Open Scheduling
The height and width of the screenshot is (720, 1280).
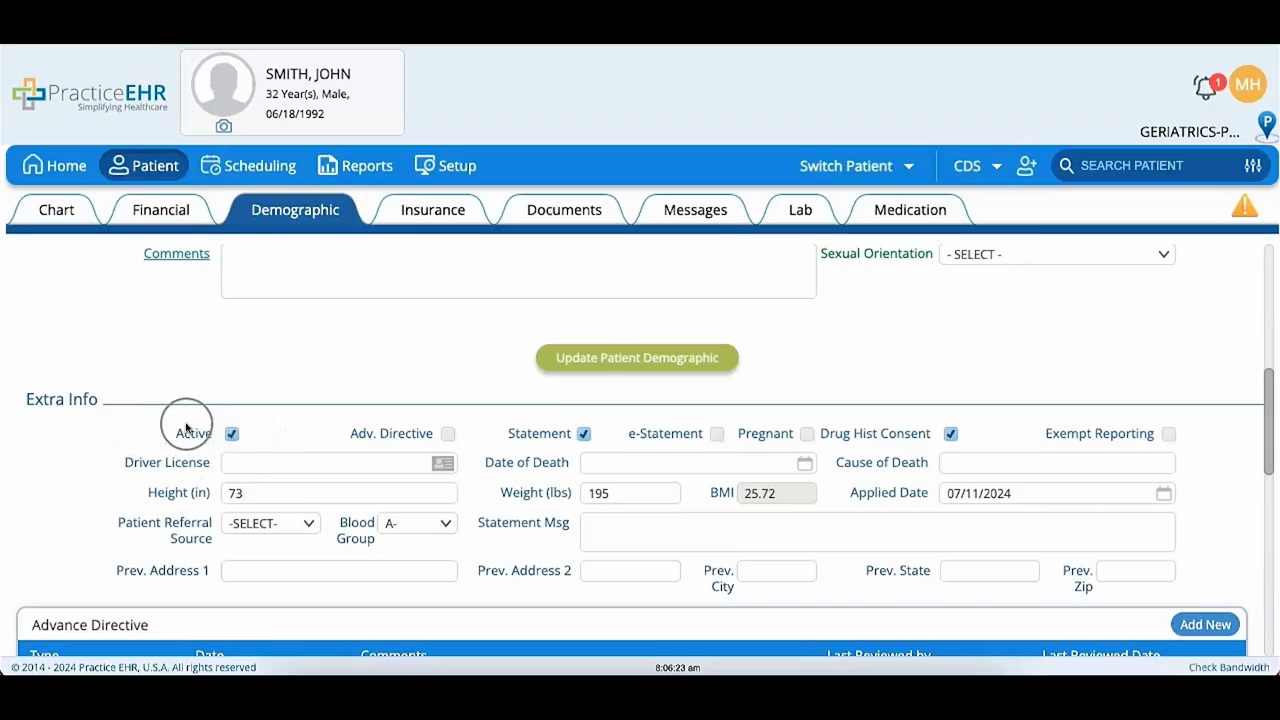[x=248, y=166]
